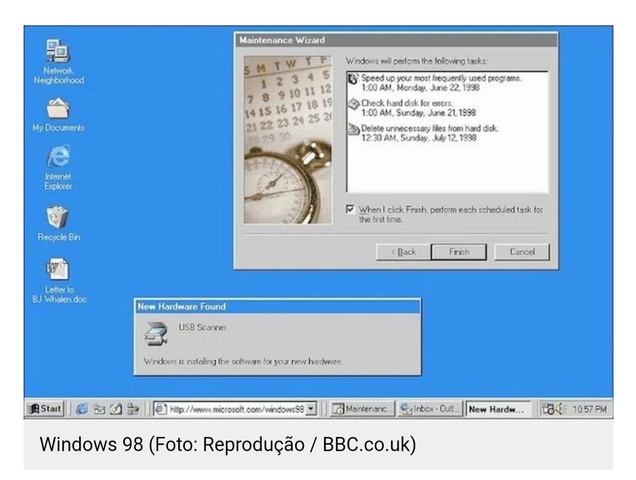Switch to the Inbox - Outlook taskbar button

click(x=430, y=409)
